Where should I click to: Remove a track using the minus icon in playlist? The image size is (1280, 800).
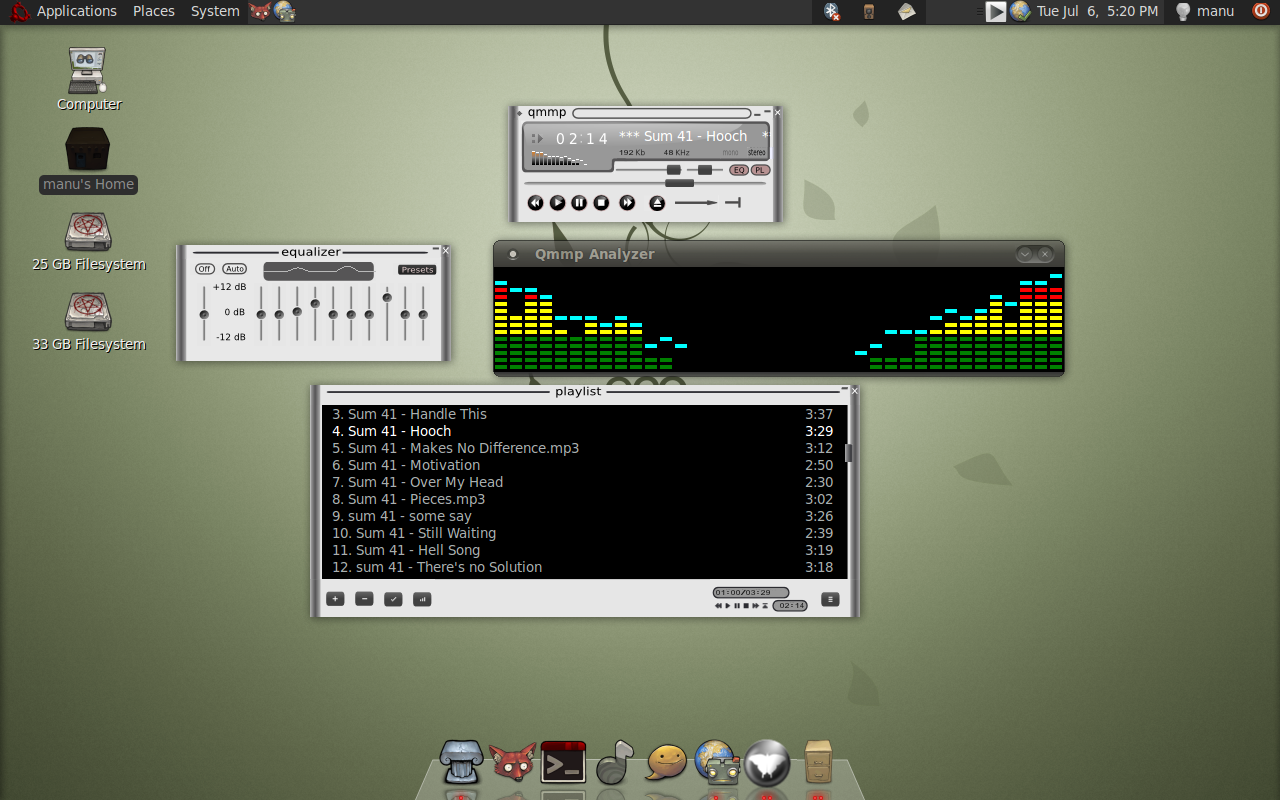[x=364, y=599]
